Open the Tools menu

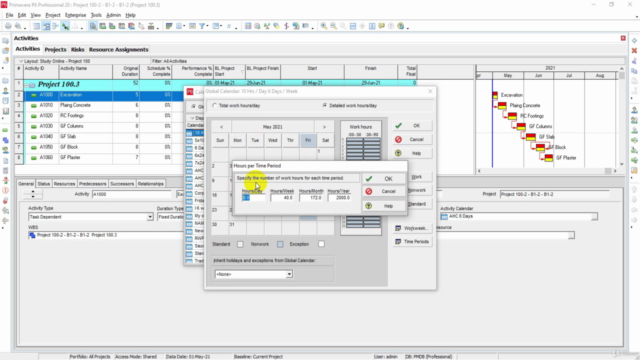[x=96, y=15]
